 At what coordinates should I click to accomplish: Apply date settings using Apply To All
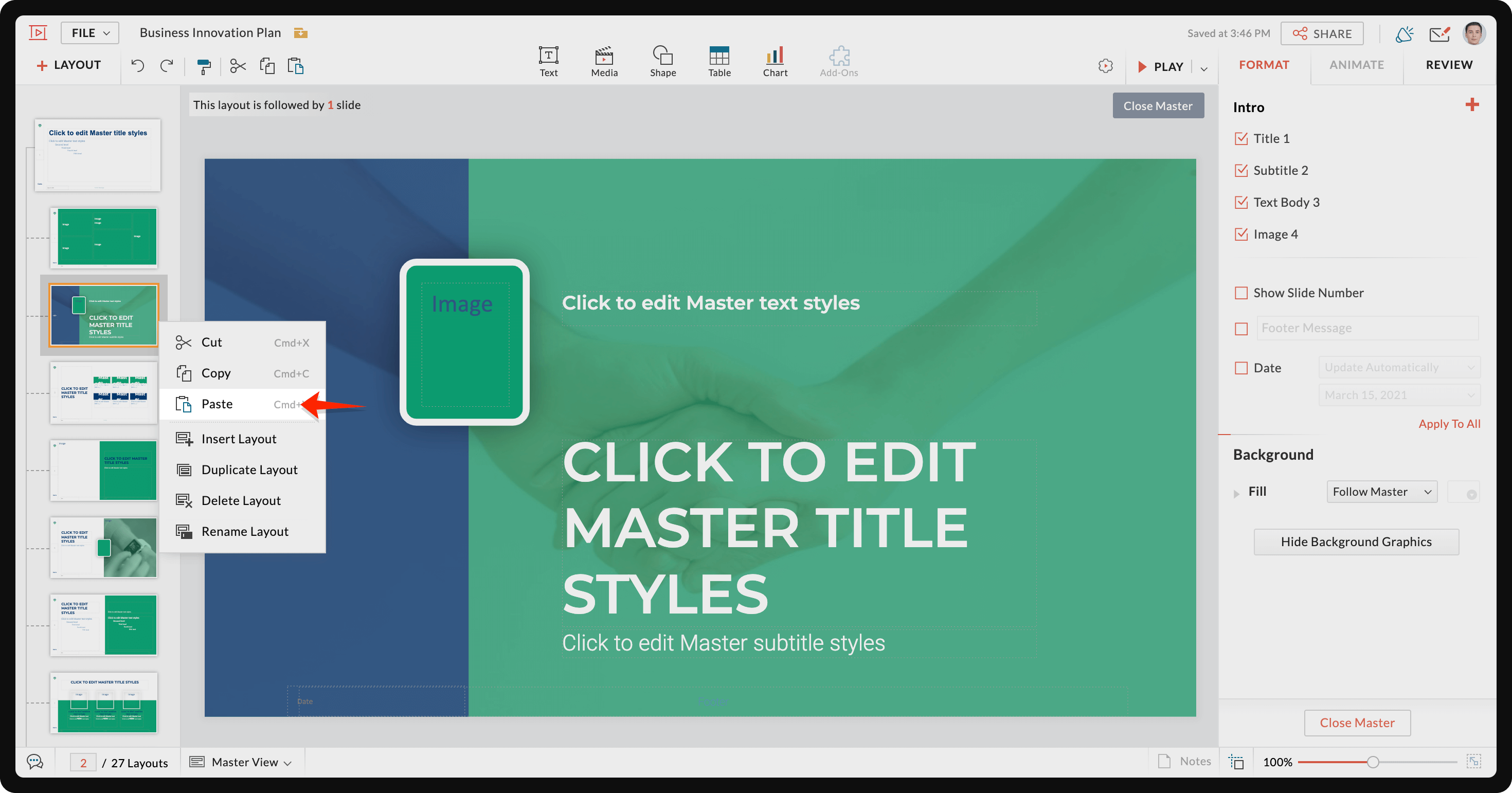pyautogui.click(x=1449, y=423)
